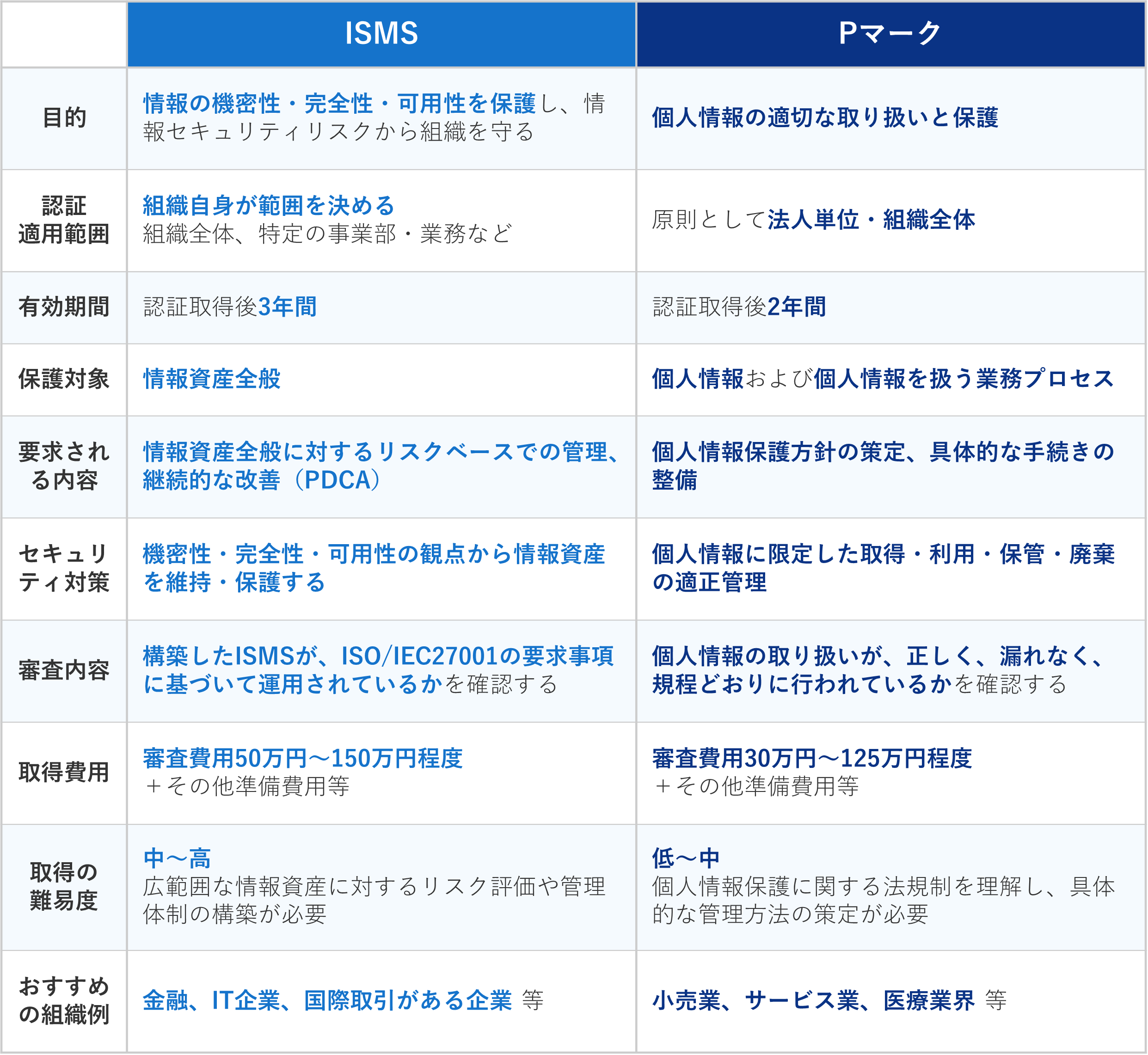Click the 審査内容 row label
The width and height of the screenshot is (1148, 1055).
pyautogui.click(x=64, y=670)
